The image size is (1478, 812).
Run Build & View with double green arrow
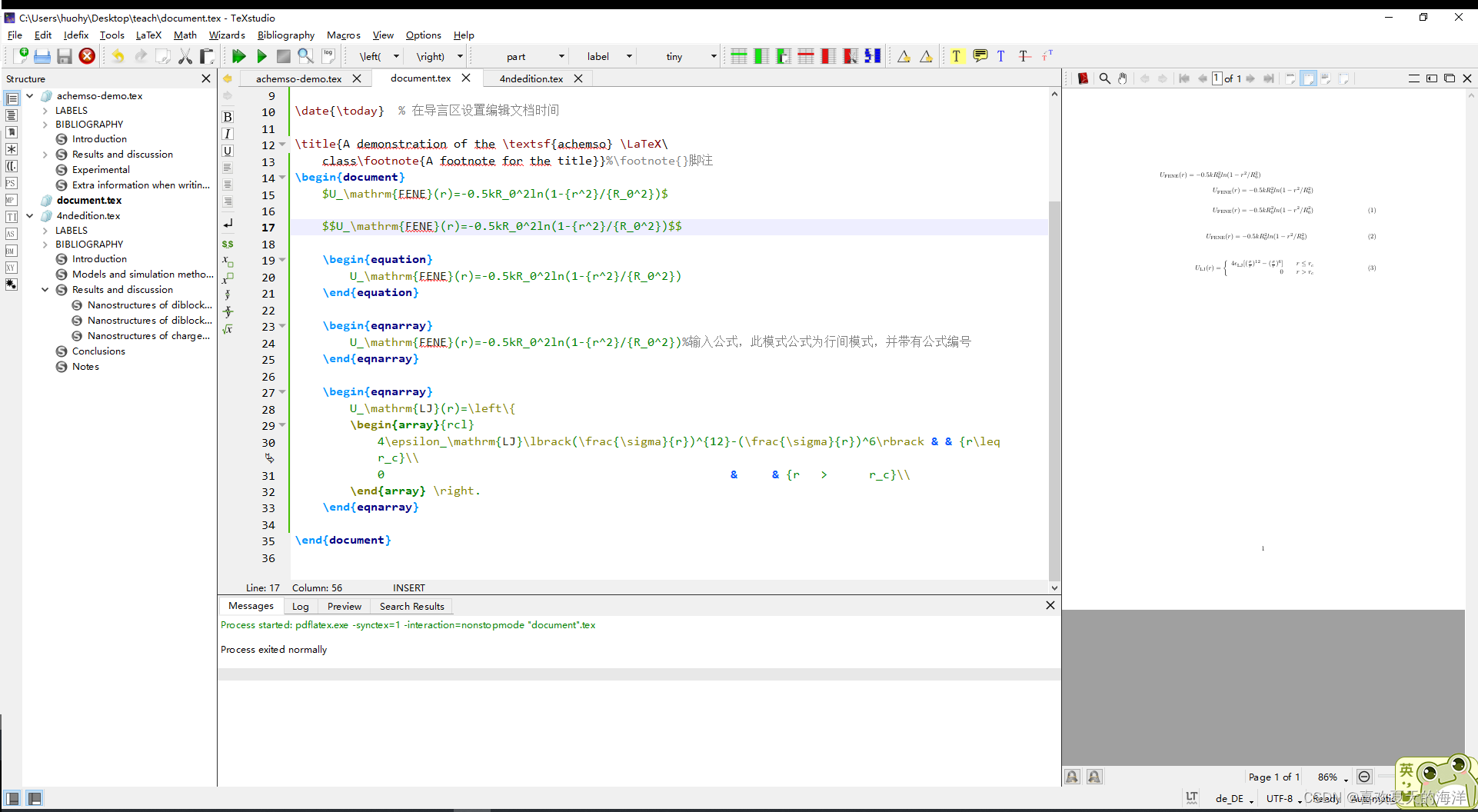coord(238,56)
